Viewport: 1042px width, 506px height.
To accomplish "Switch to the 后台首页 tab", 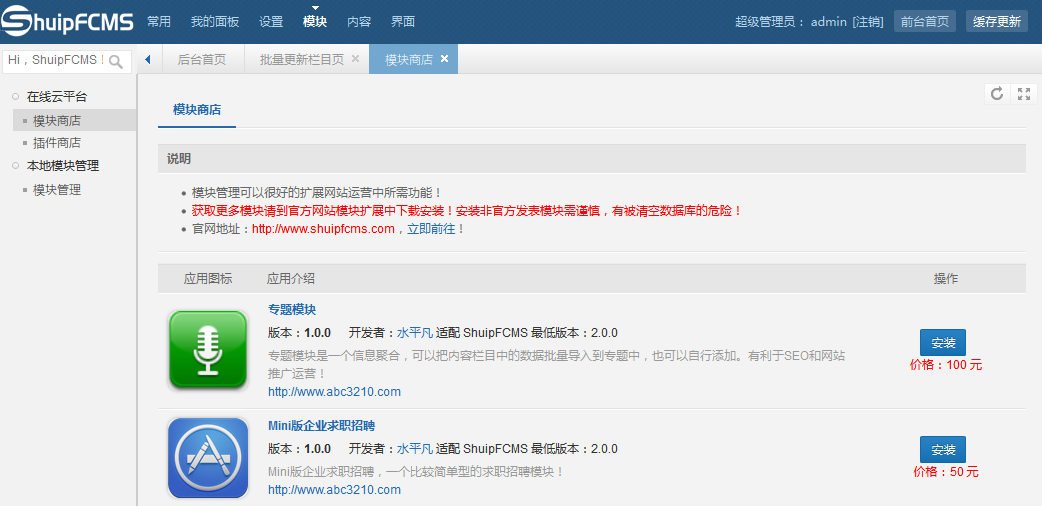I will 202,60.
